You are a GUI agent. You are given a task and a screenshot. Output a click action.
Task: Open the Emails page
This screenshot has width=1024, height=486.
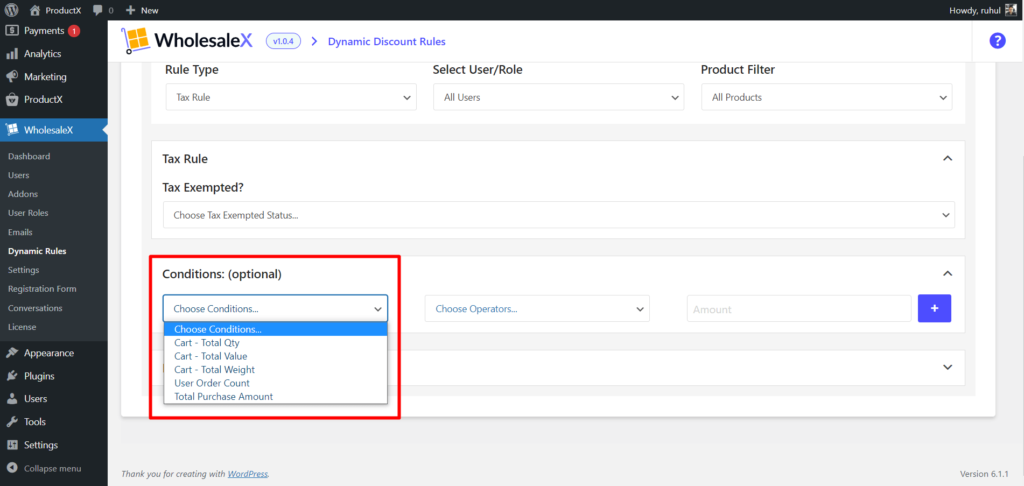pyautogui.click(x=20, y=232)
